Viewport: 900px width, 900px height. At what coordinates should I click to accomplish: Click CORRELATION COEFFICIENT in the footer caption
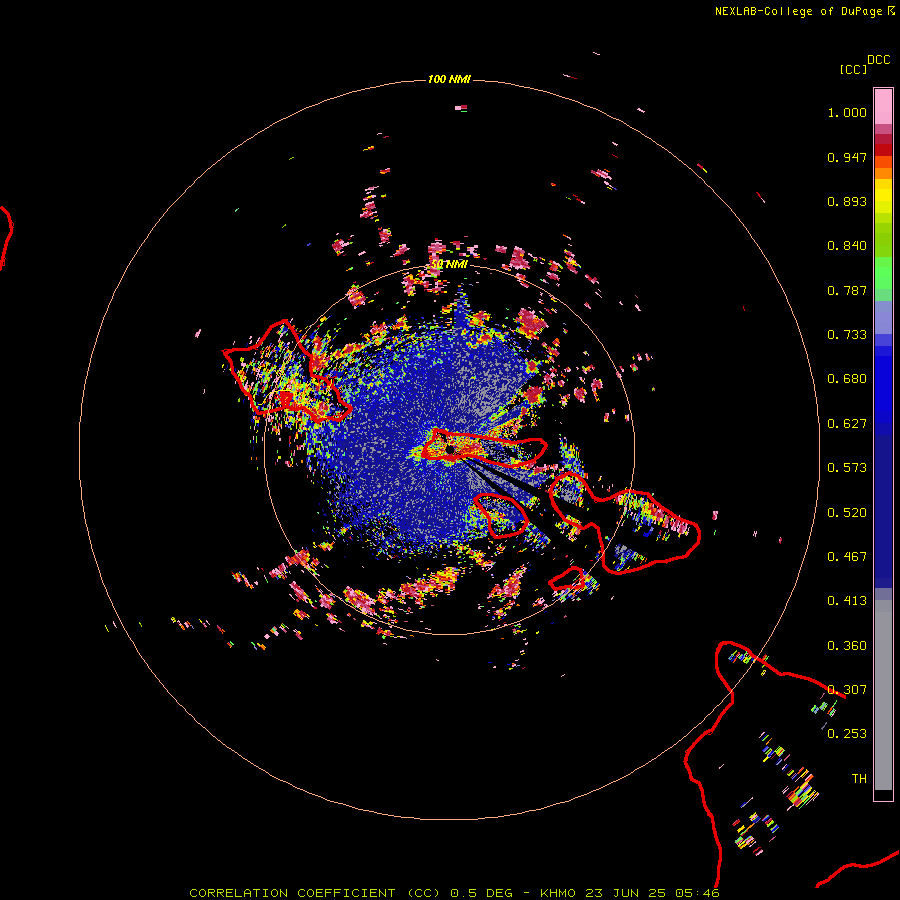click(292, 893)
